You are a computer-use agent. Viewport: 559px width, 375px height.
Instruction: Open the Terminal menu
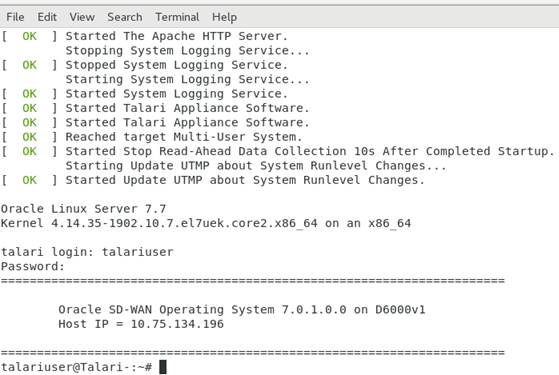(177, 17)
